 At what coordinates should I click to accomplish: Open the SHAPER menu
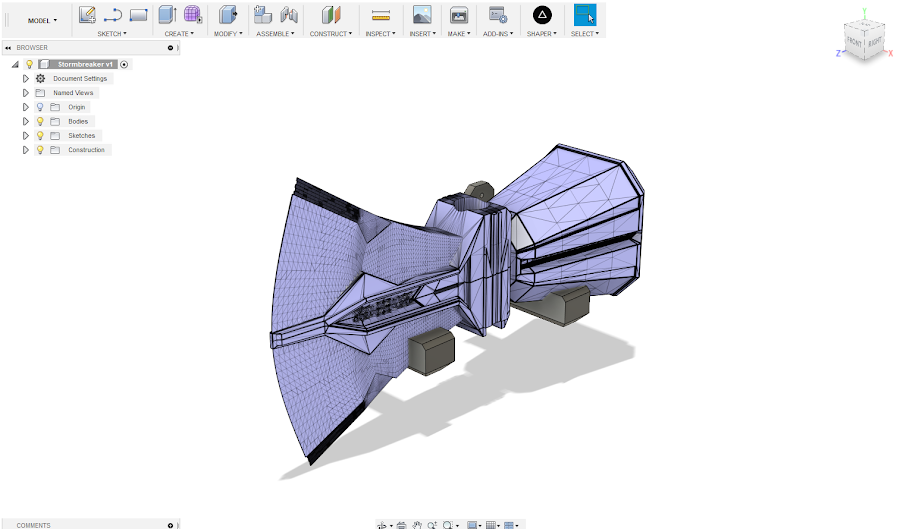click(542, 34)
